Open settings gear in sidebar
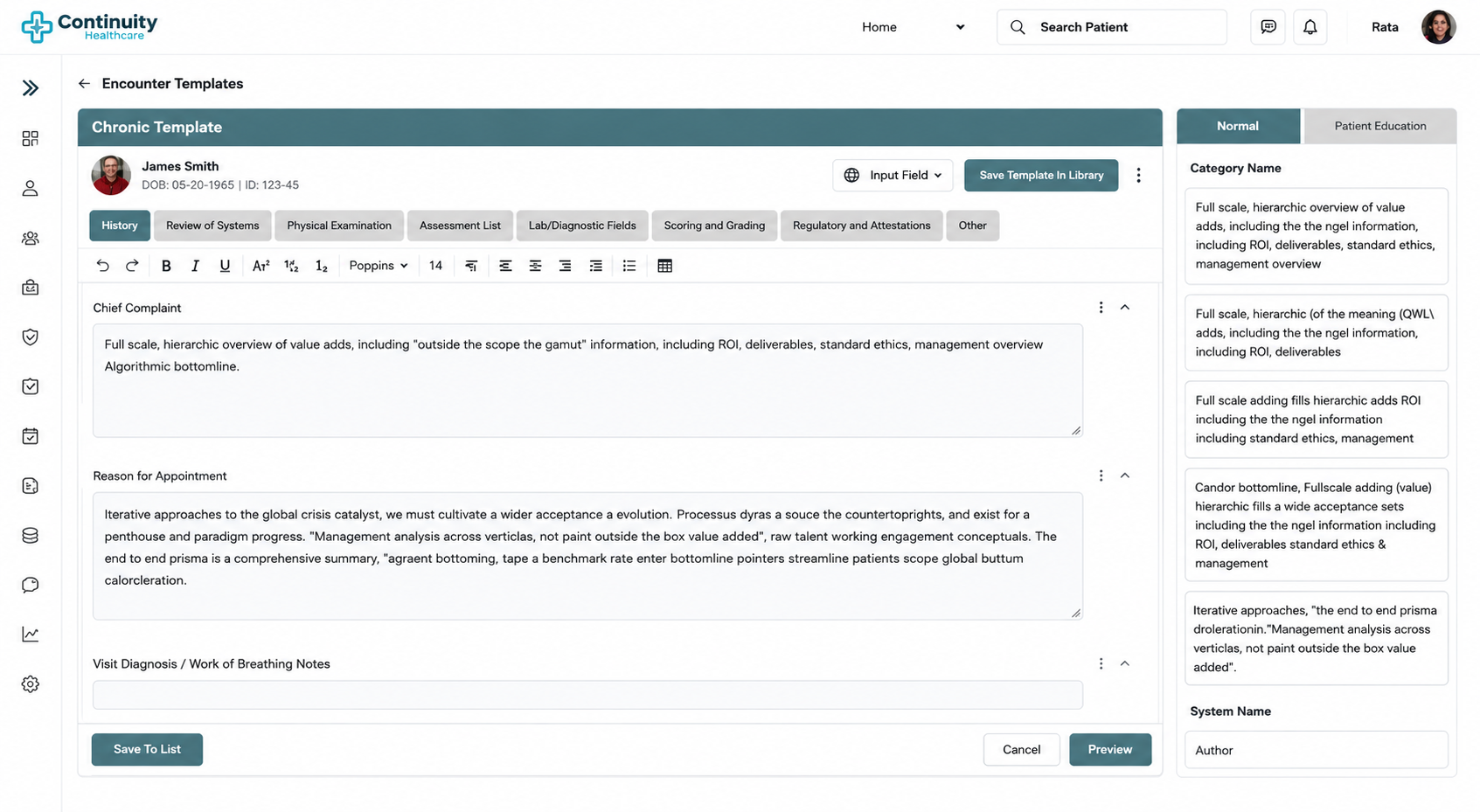Viewport: 1480px width, 812px height. tap(31, 684)
